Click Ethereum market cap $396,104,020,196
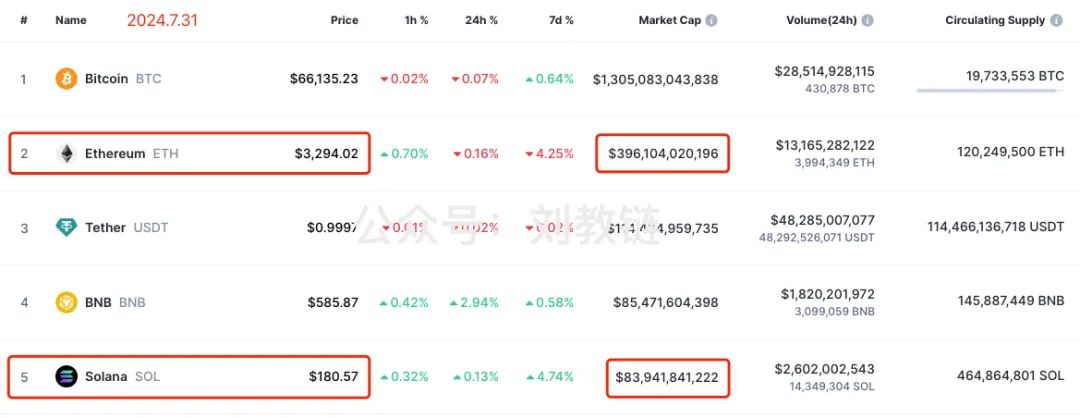Viewport: 1080px width, 418px height. tap(663, 154)
